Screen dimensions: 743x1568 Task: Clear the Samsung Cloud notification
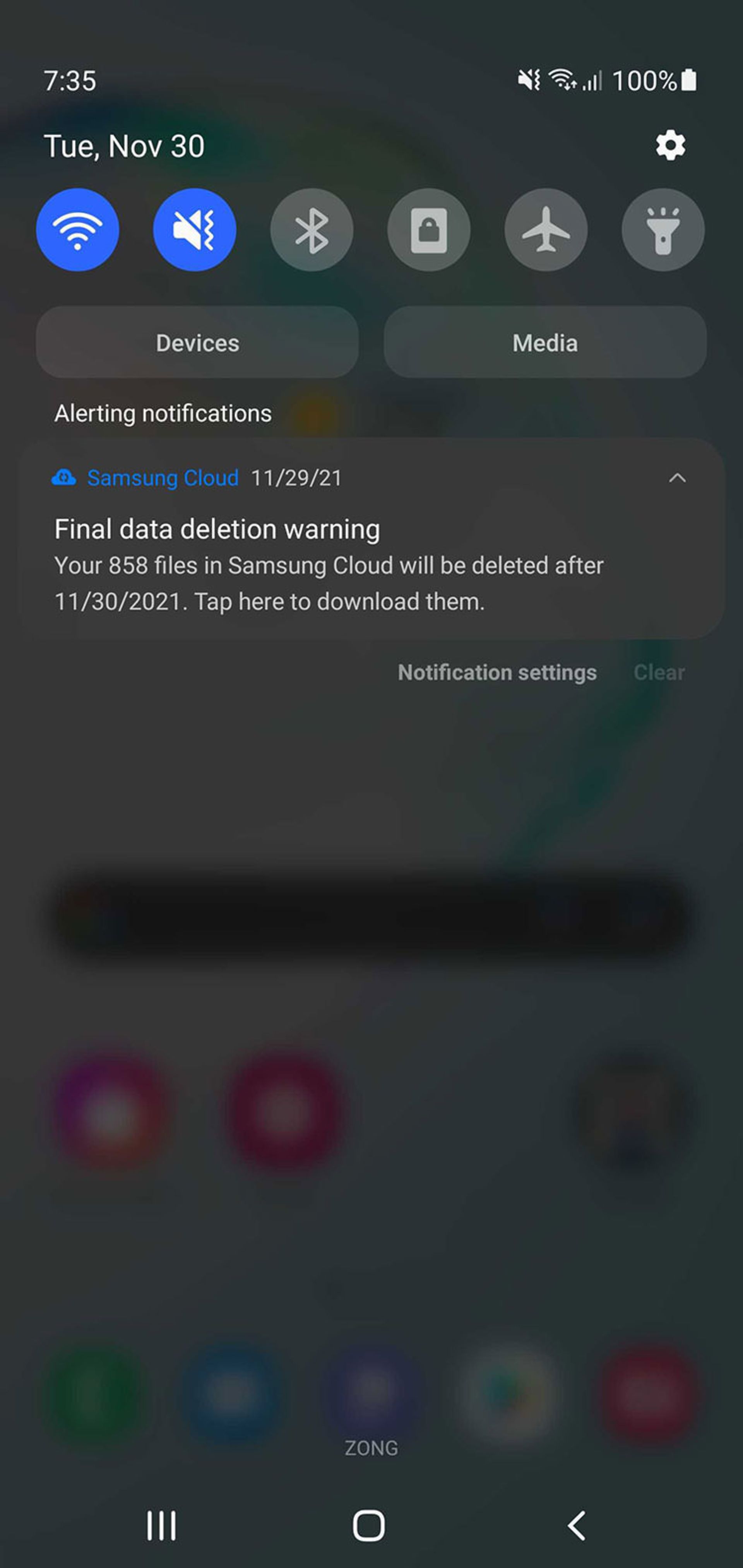click(x=659, y=671)
